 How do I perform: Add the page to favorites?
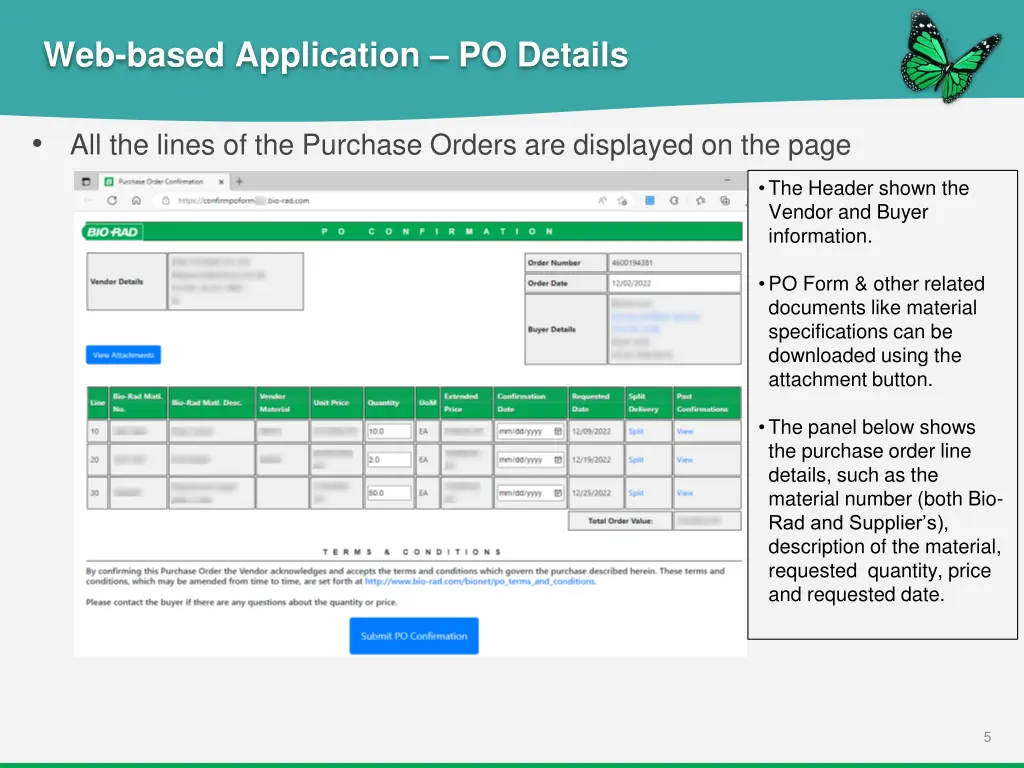coord(623,201)
